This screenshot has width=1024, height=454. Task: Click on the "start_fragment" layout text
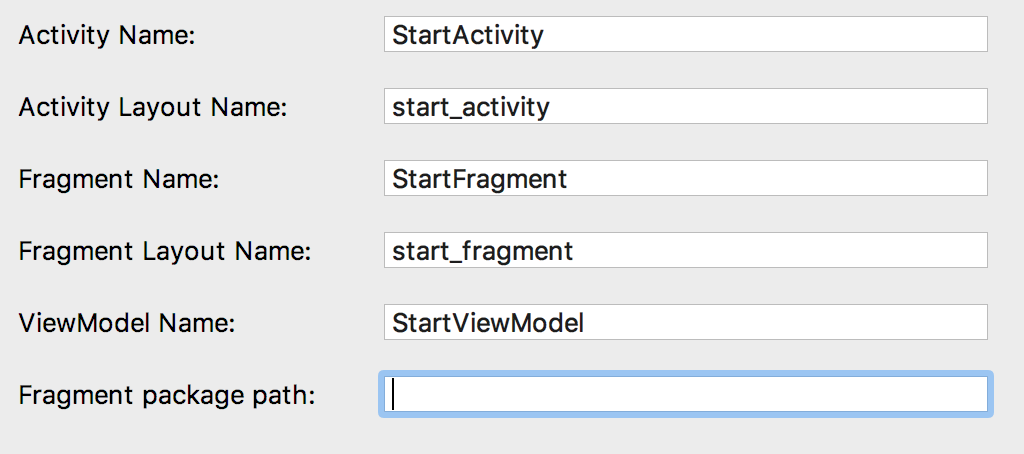pyautogui.click(x=483, y=251)
